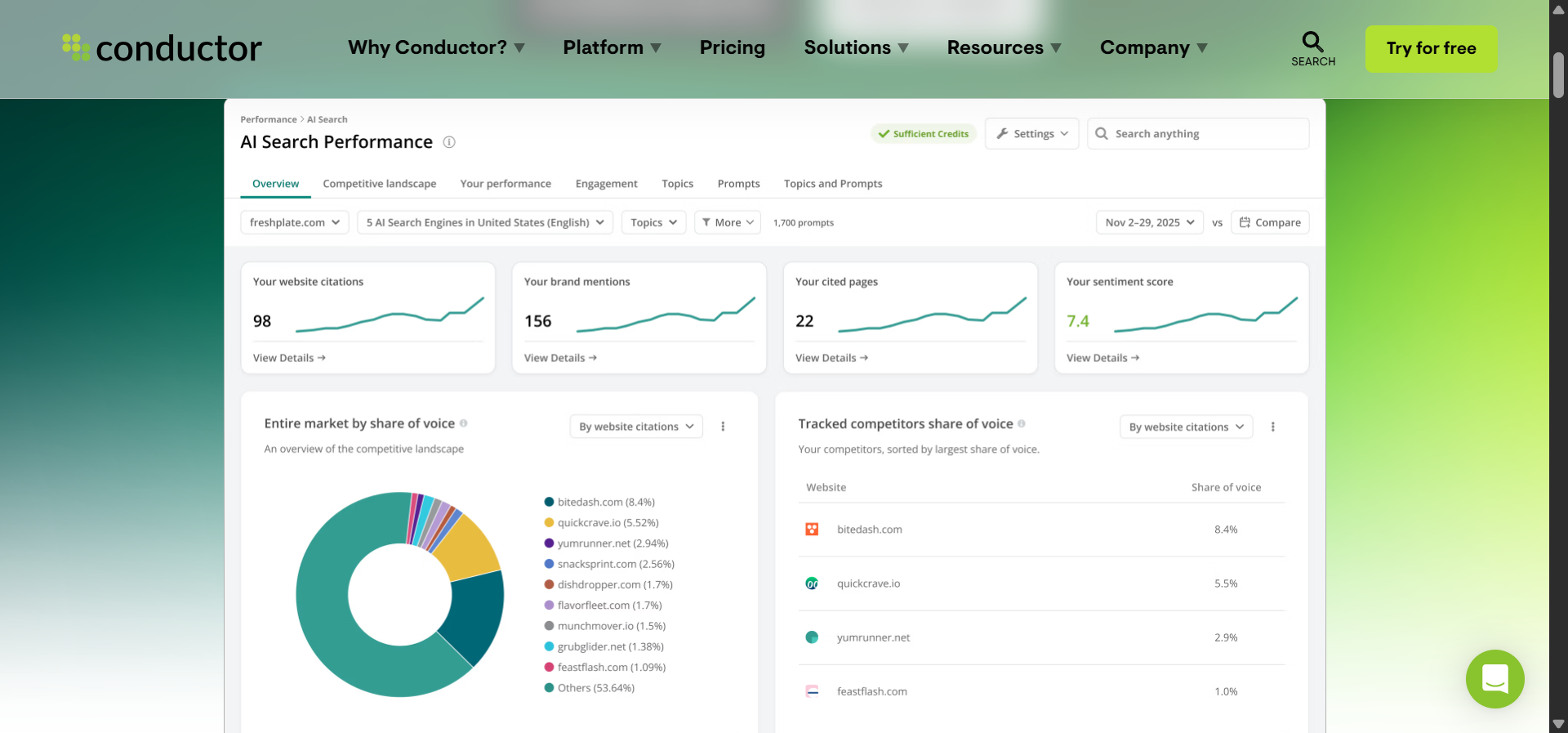
Task: Click dishdropper.com legend entry
Action: pyautogui.click(x=608, y=584)
